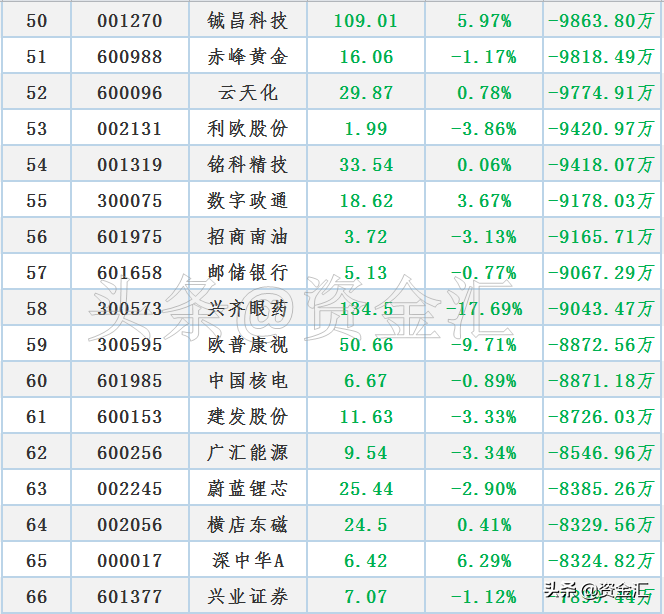664x614 pixels.
Task: Click net flow value -8324.82万
Action: (x=601, y=561)
